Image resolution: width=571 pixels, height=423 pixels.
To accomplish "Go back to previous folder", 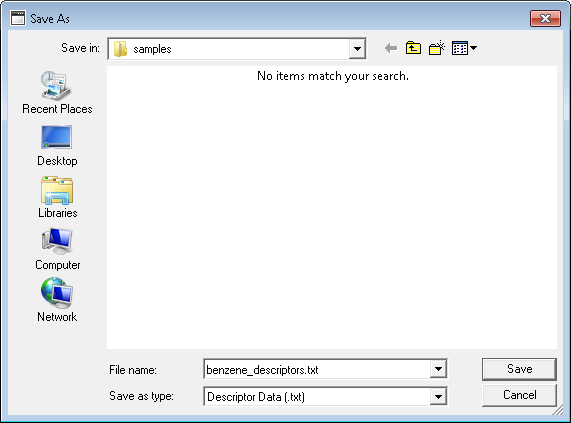I will [x=390, y=48].
